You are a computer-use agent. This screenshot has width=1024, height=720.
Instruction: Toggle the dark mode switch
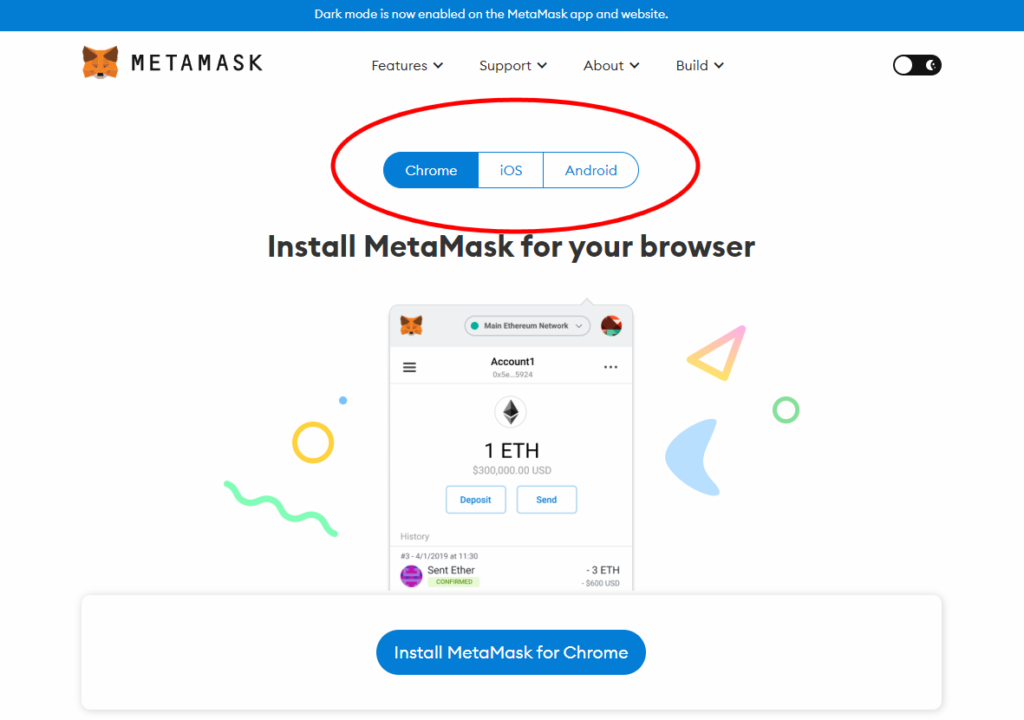click(917, 65)
